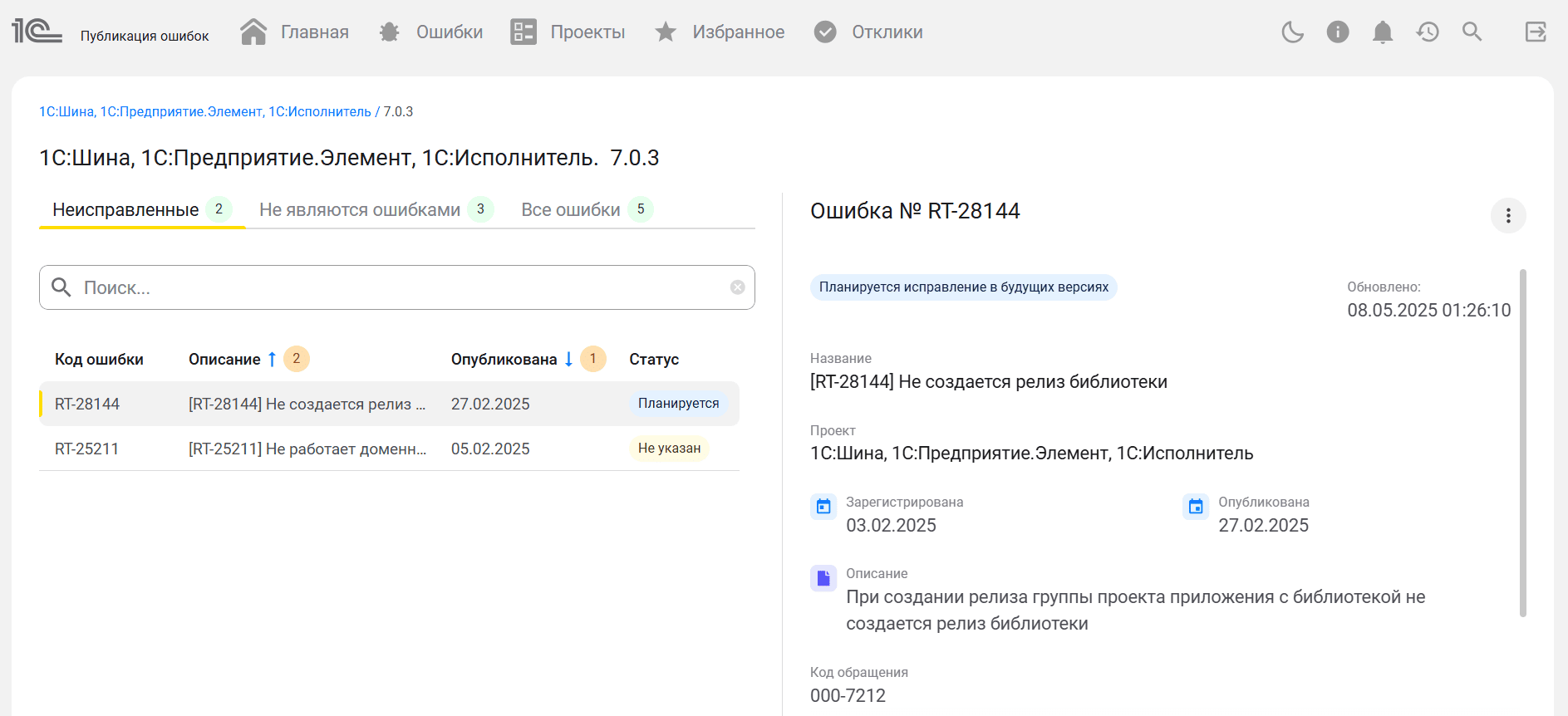Click the Не указан status badge
1568x716 pixels.
pyautogui.click(x=669, y=448)
